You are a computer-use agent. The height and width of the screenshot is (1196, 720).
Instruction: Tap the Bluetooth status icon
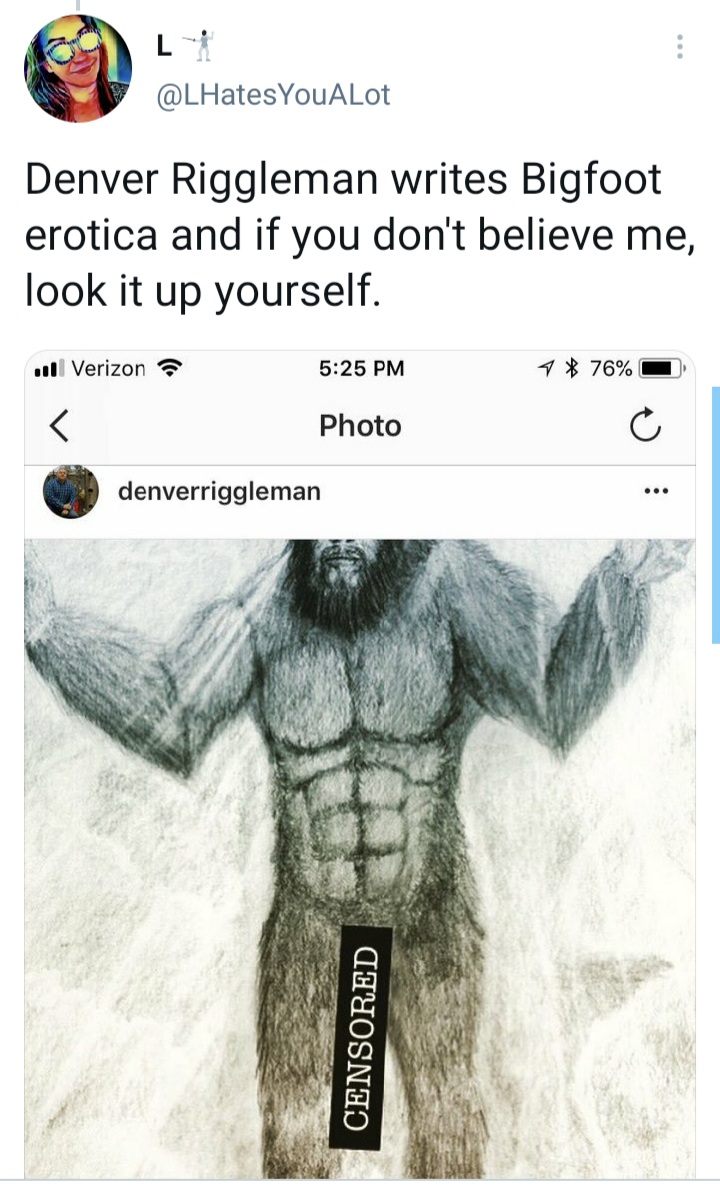(x=571, y=368)
